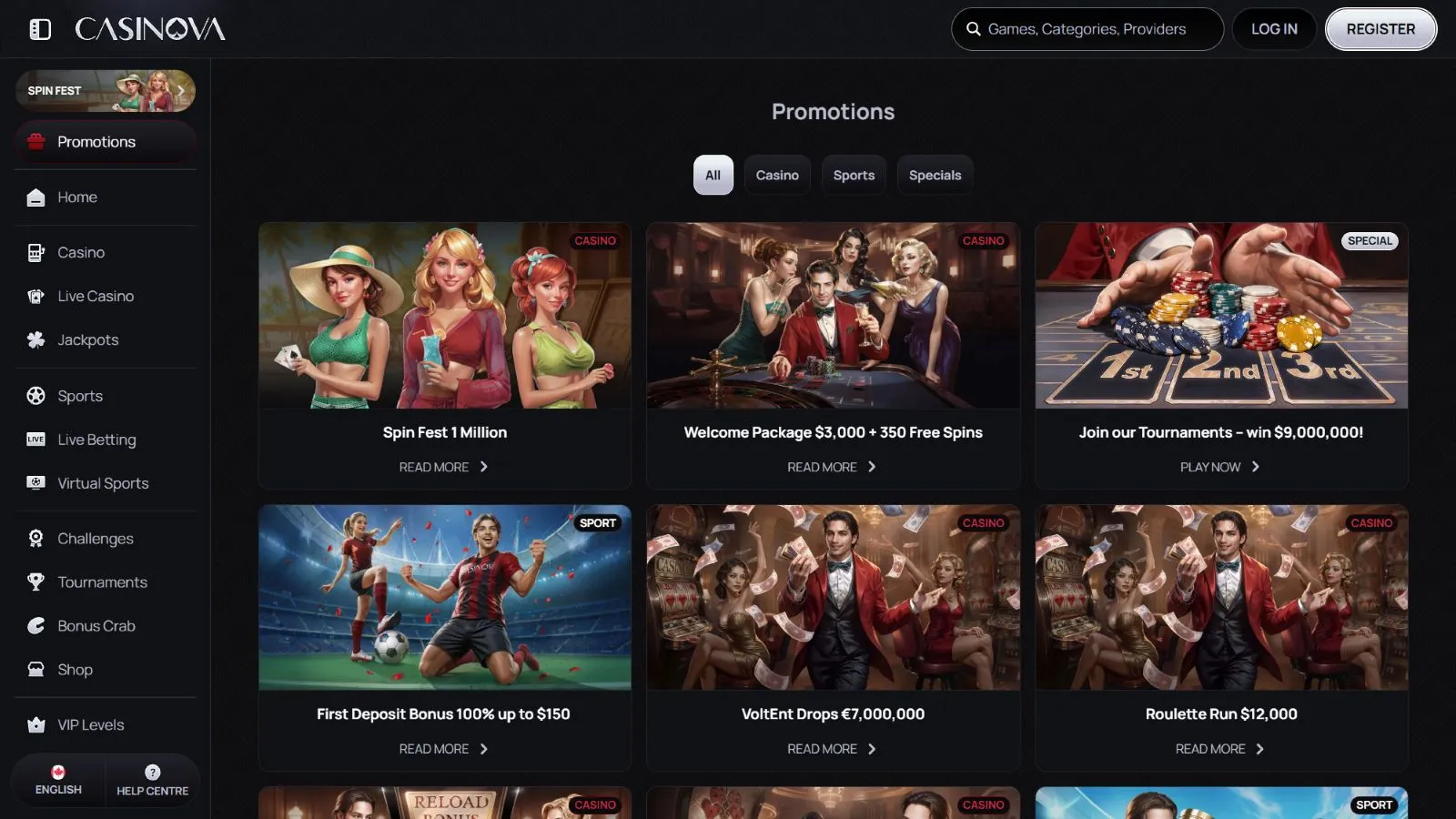The image size is (1456, 819).
Task: Expand Read More under Spin Fest 1 Million
Action: click(x=444, y=467)
